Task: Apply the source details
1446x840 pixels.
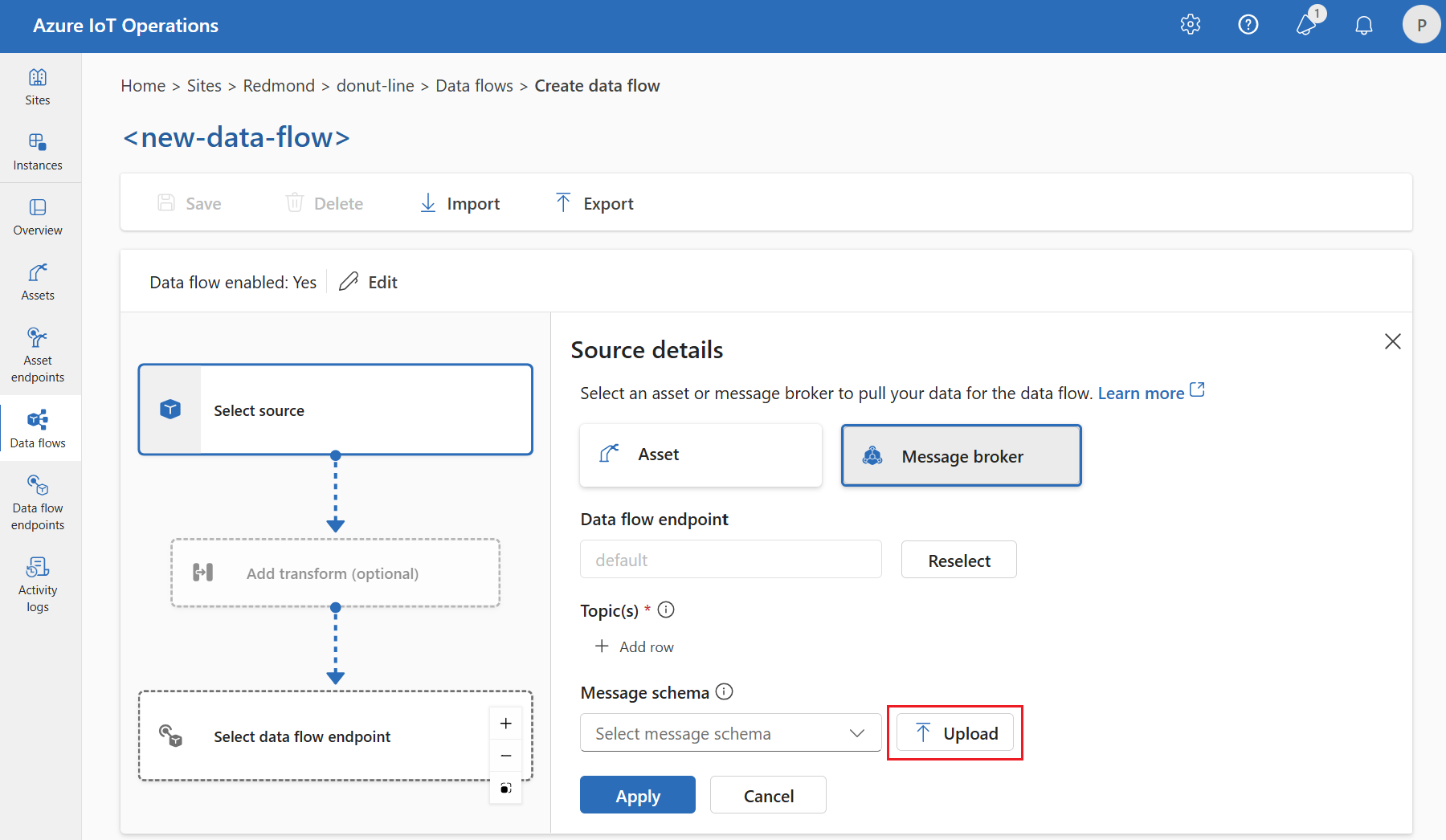Action: pyautogui.click(x=638, y=795)
